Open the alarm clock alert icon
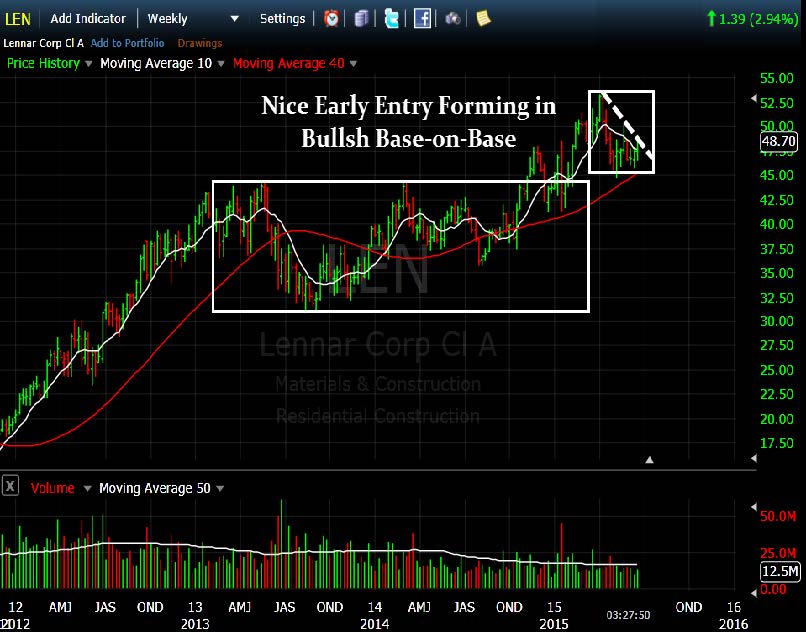Viewport: 806px width, 632px height. 332,19
